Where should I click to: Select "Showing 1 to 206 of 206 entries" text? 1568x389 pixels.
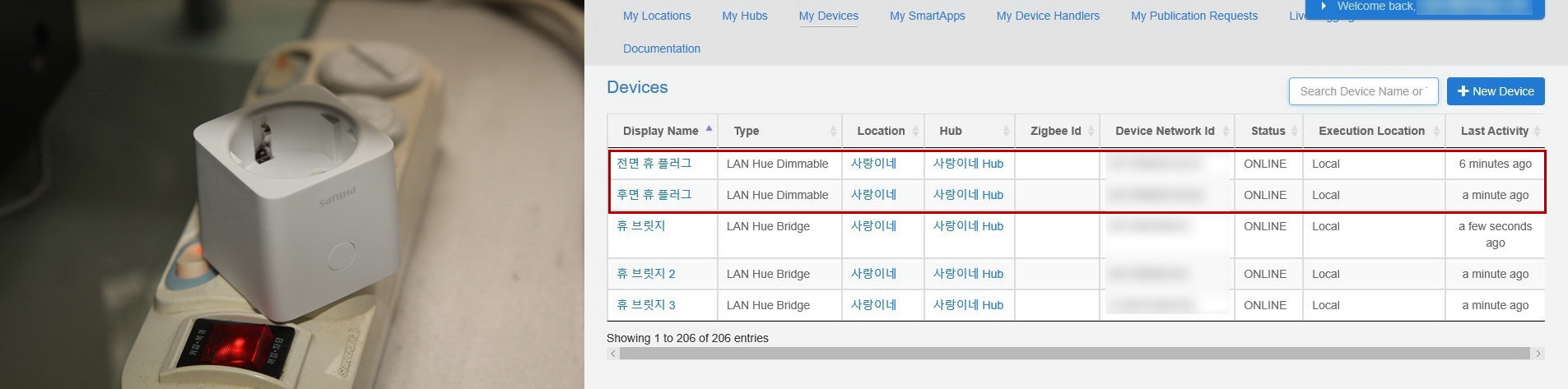tap(687, 338)
